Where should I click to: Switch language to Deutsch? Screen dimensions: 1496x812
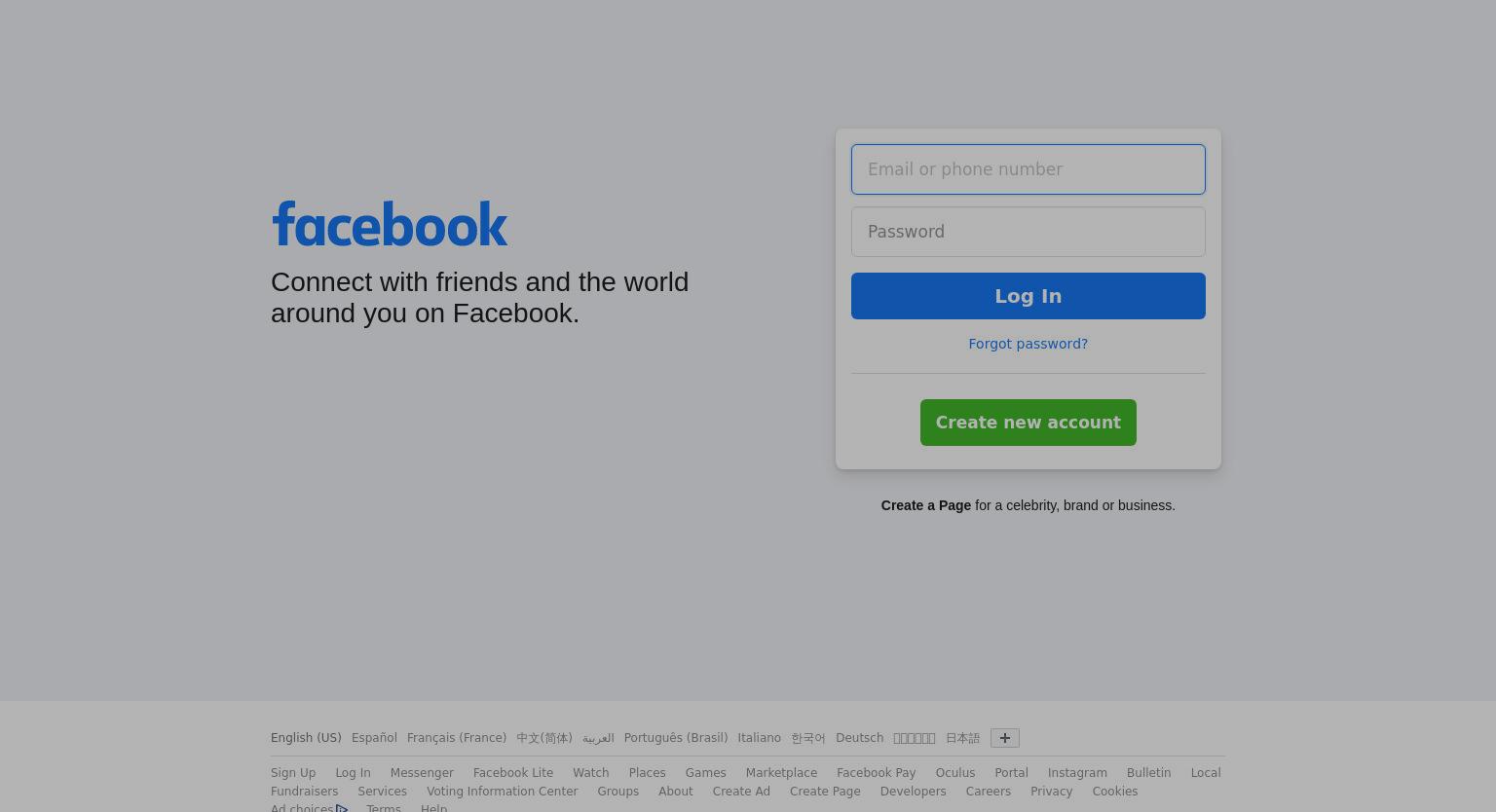(x=860, y=738)
